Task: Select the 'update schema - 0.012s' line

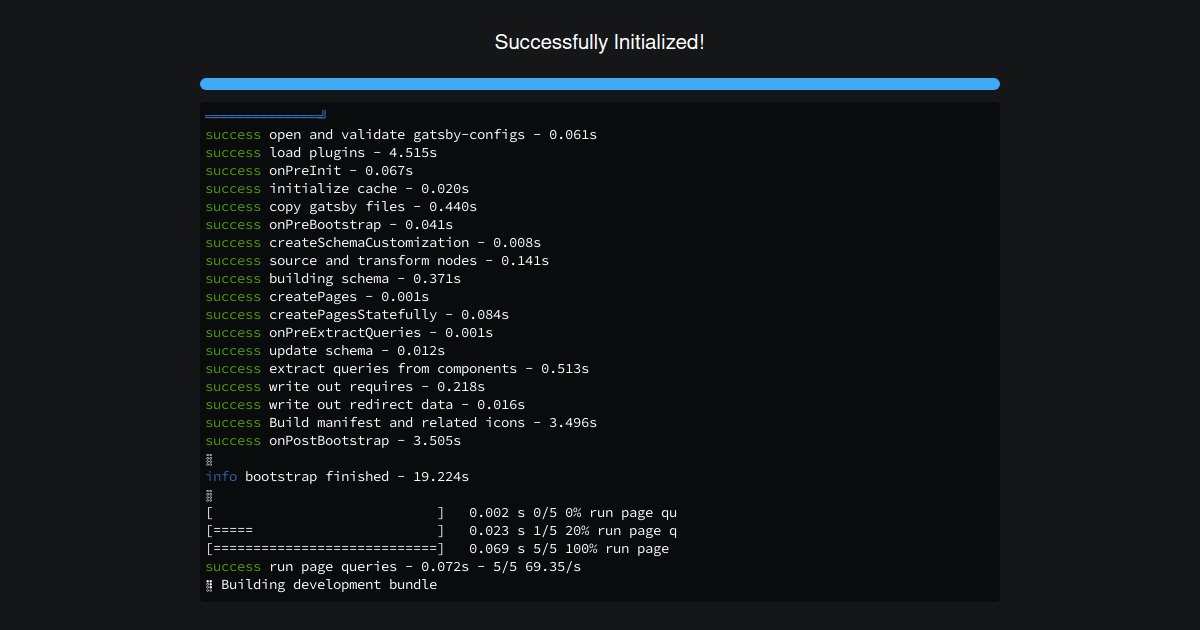Action: [x=325, y=350]
